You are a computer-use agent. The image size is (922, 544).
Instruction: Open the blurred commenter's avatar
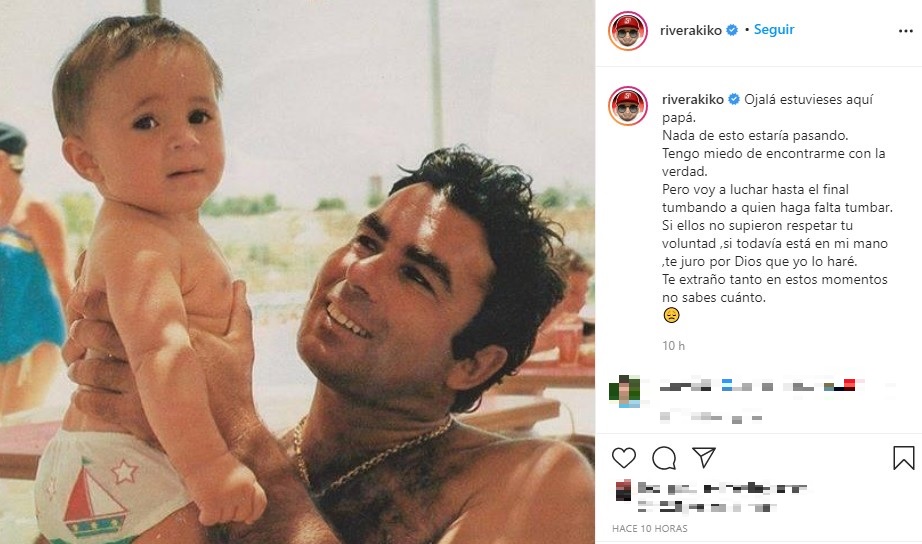coord(624,391)
